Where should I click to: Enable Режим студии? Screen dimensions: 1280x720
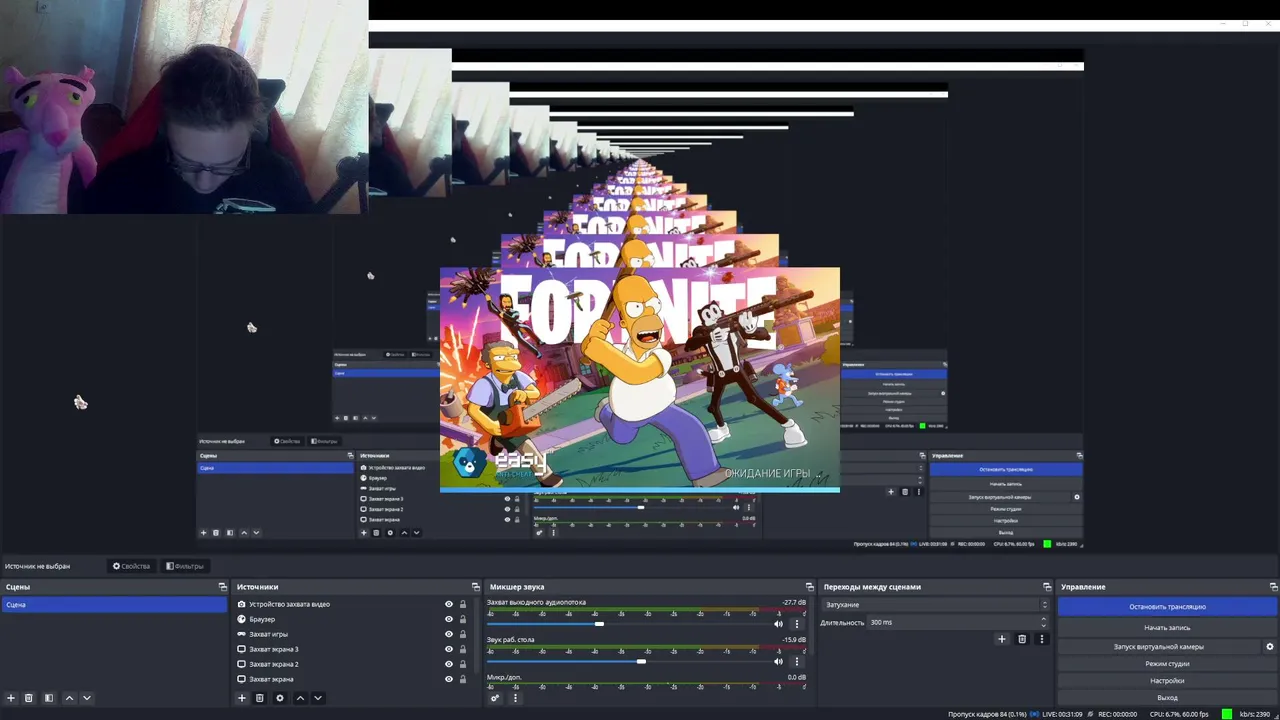point(1167,664)
